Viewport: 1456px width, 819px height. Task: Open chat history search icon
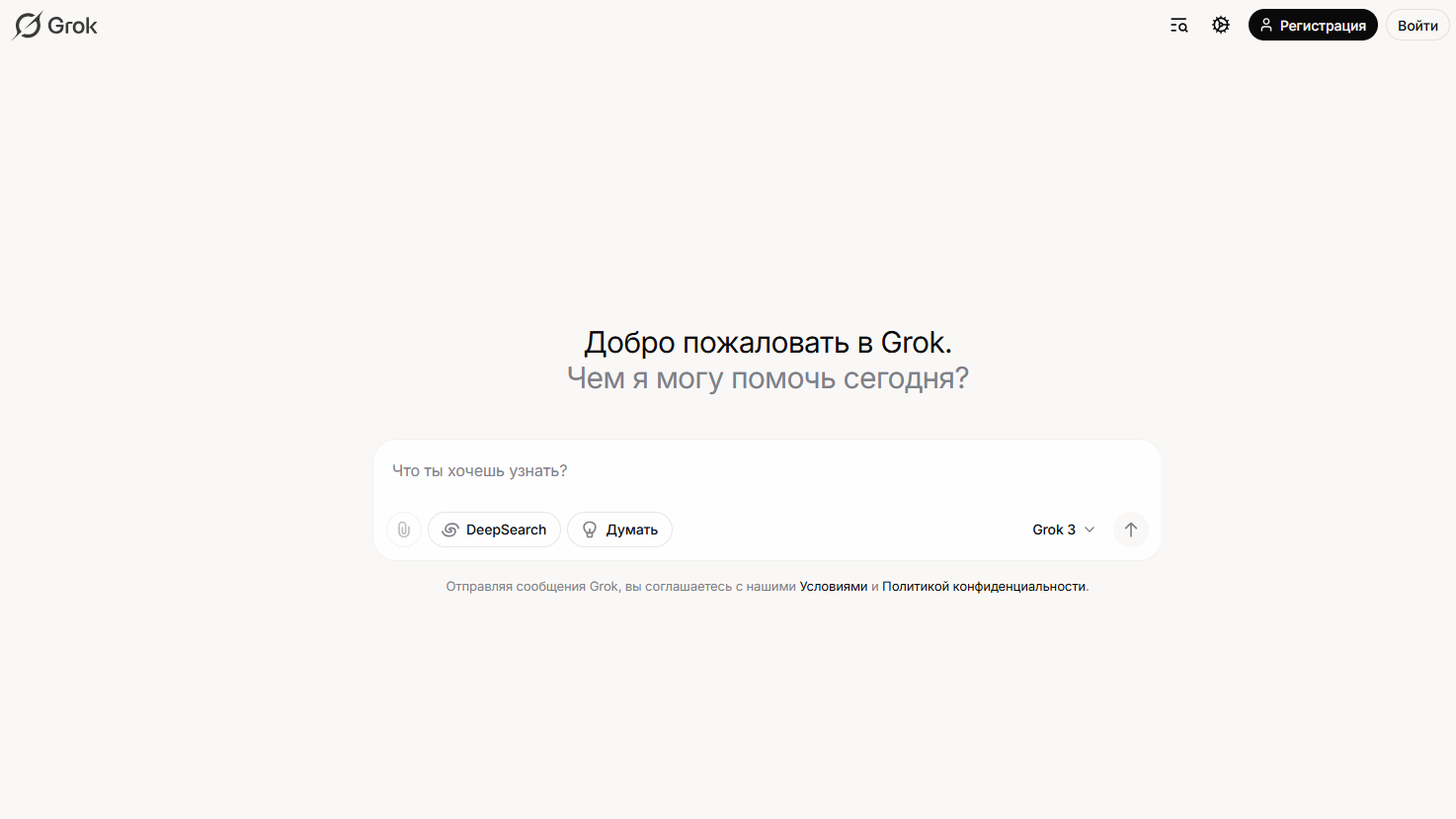pos(1178,26)
